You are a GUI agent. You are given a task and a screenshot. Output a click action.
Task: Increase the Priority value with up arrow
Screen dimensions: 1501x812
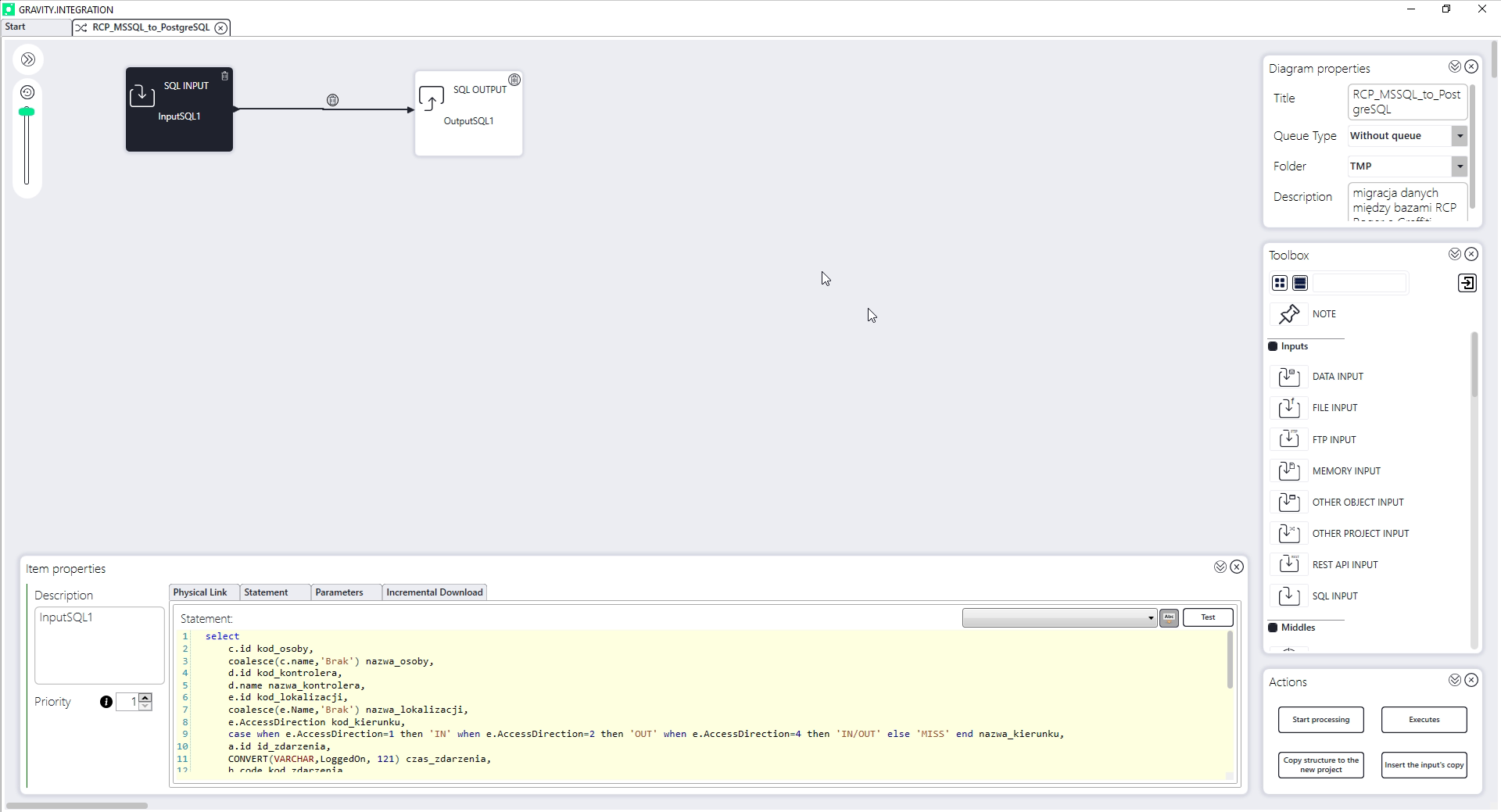[x=145, y=697]
